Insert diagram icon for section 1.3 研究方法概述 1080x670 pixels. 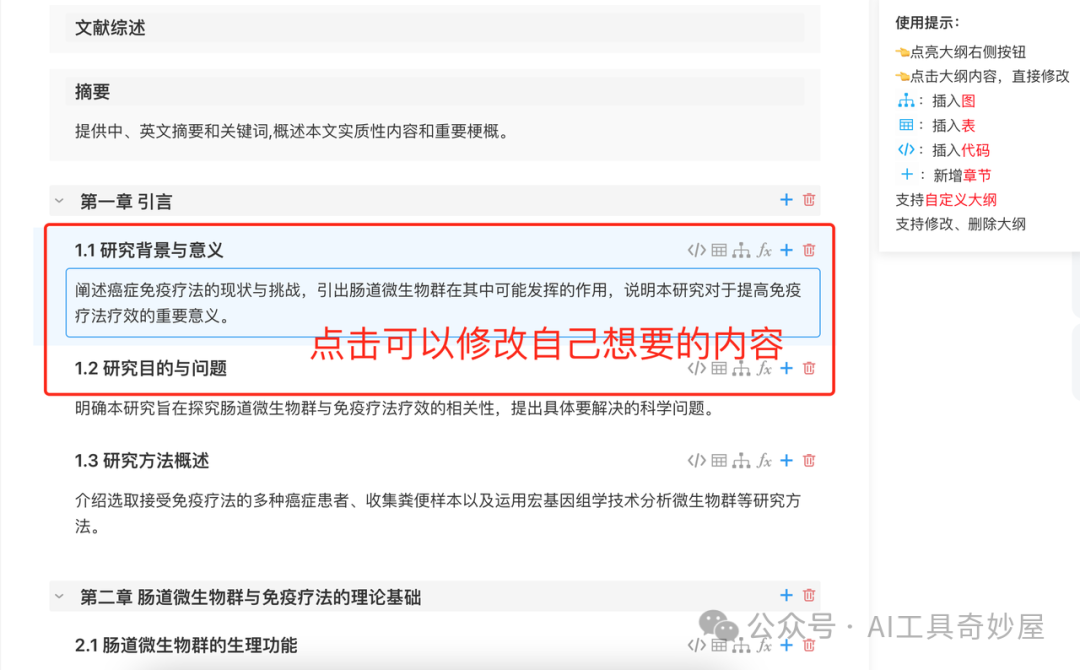click(741, 461)
